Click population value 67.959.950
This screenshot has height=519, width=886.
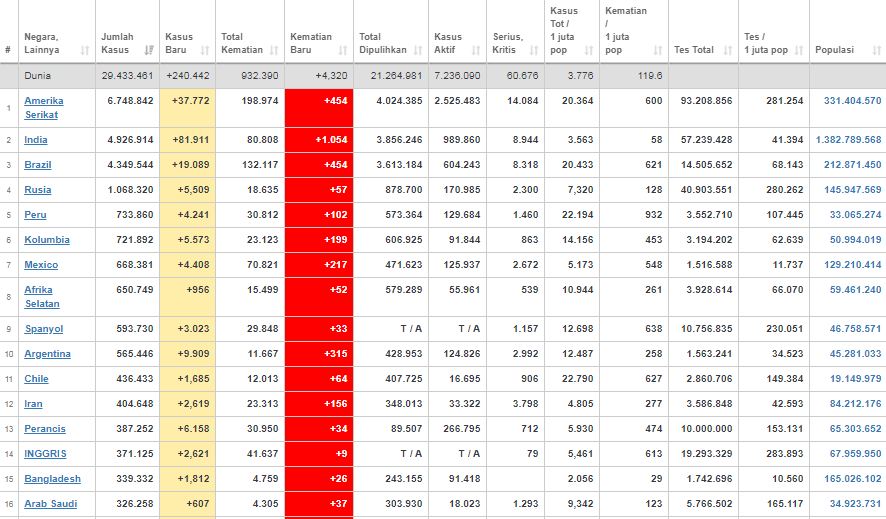855,453
